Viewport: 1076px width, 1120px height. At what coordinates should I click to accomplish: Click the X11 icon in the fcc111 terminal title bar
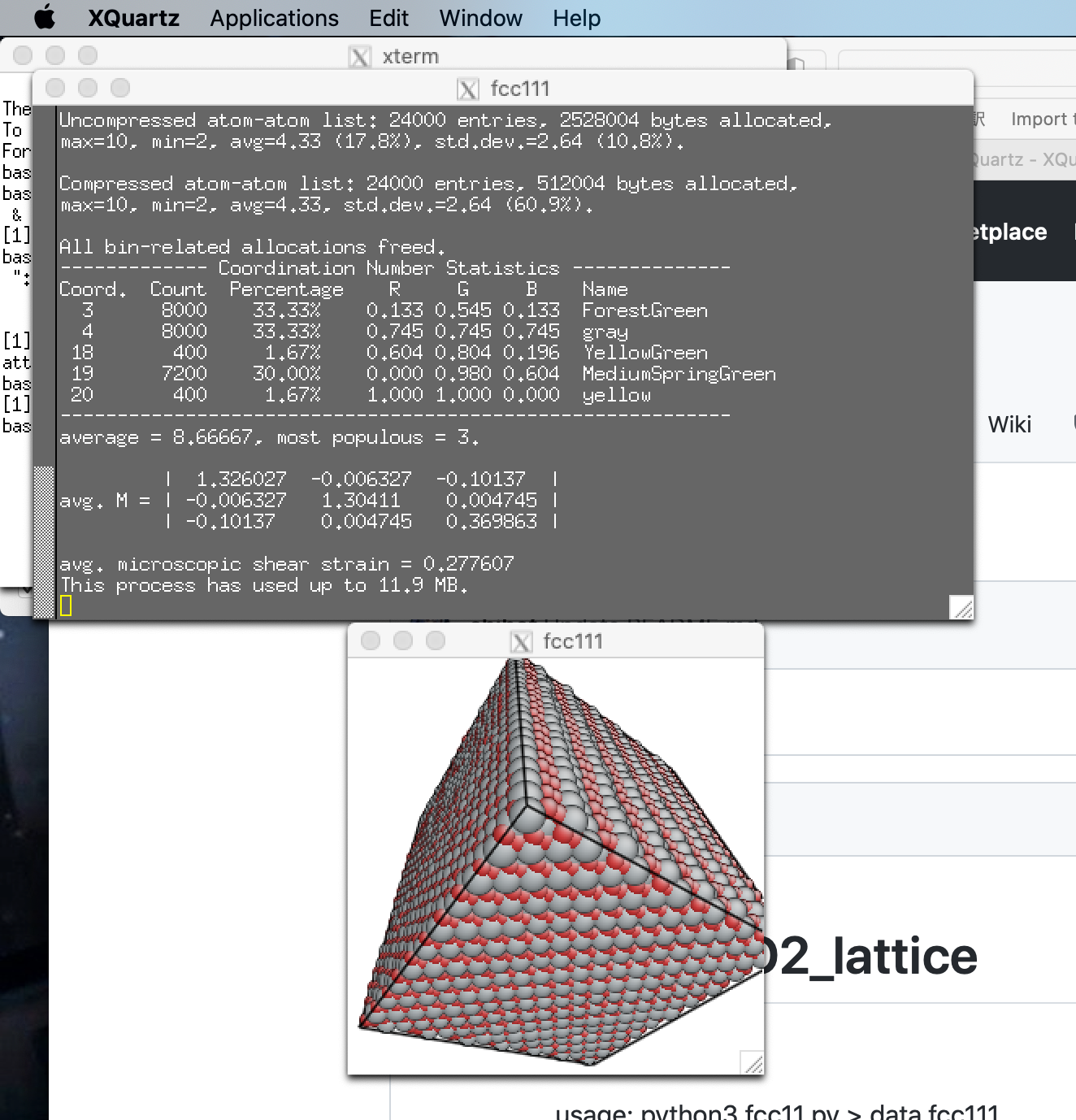[468, 89]
